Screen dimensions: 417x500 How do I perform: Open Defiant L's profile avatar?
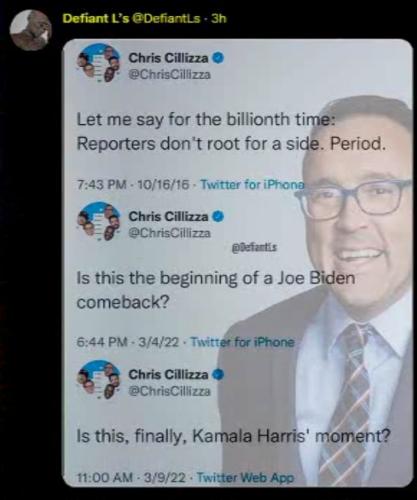[x=30, y=30]
